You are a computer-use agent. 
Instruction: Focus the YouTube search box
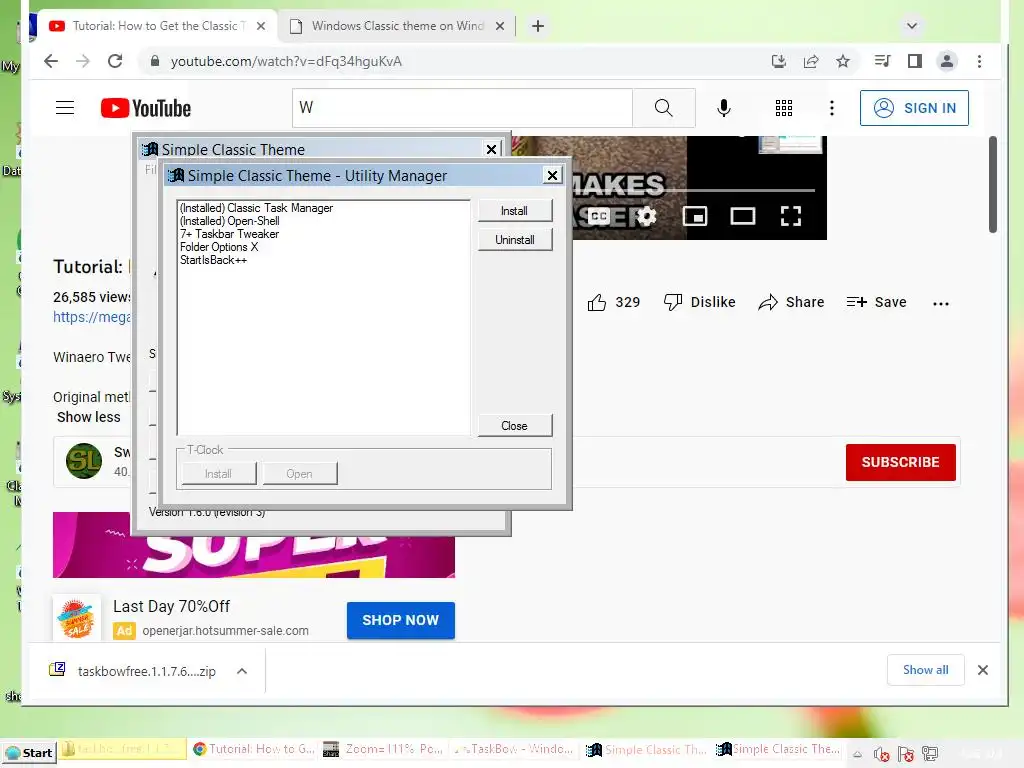pyautogui.click(x=462, y=108)
